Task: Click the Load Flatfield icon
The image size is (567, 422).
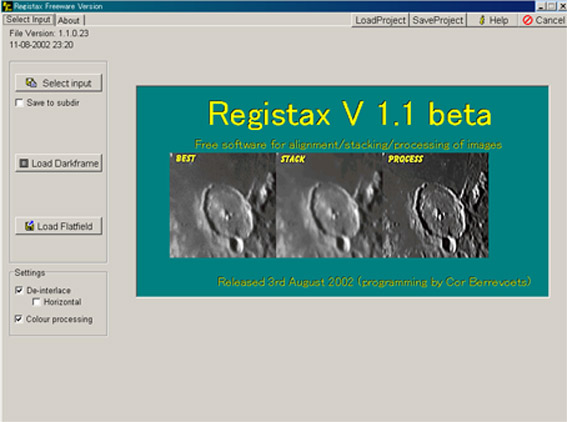Action: [x=30, y=226]
